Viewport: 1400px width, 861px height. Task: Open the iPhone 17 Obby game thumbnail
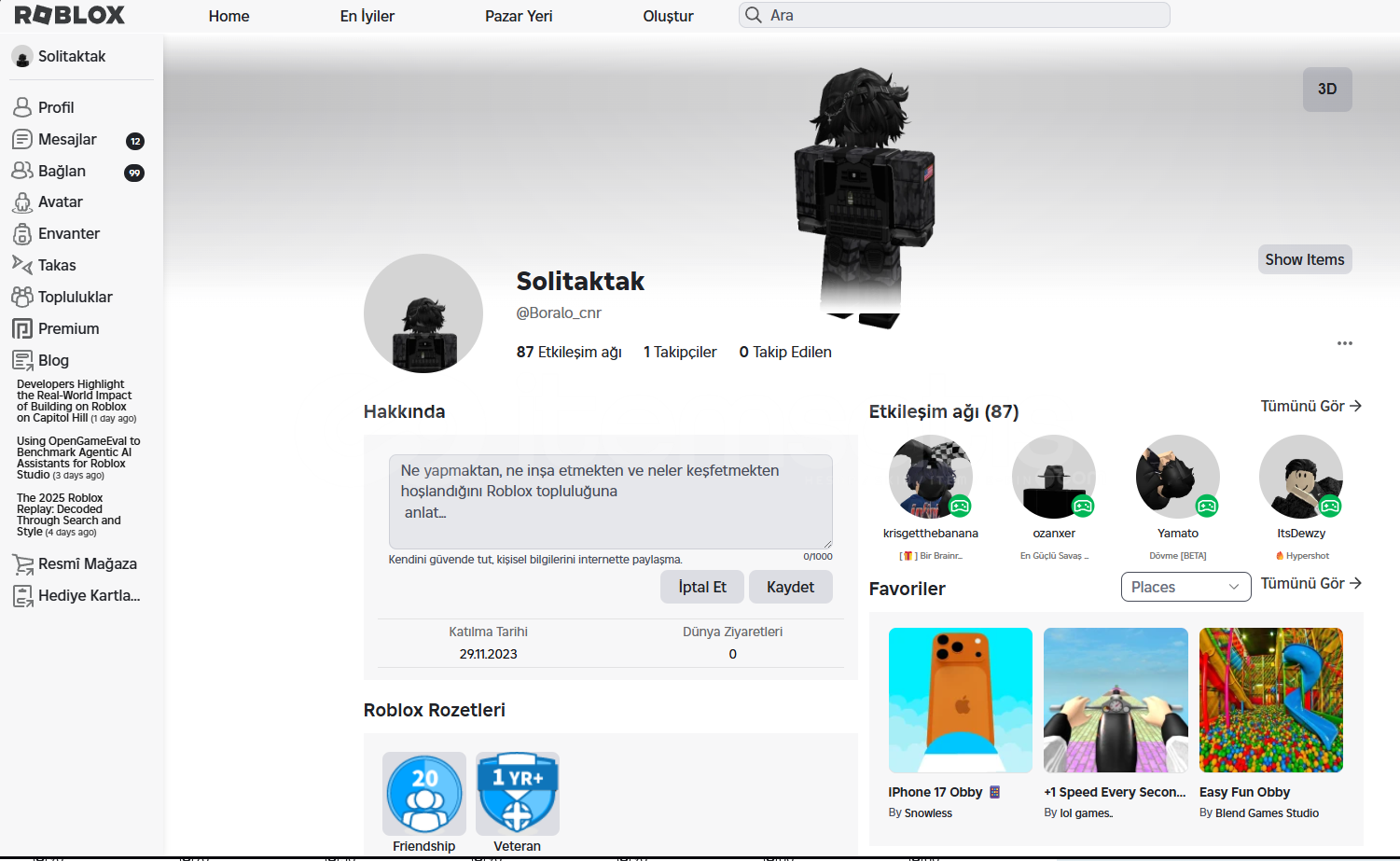pos(961,701)
